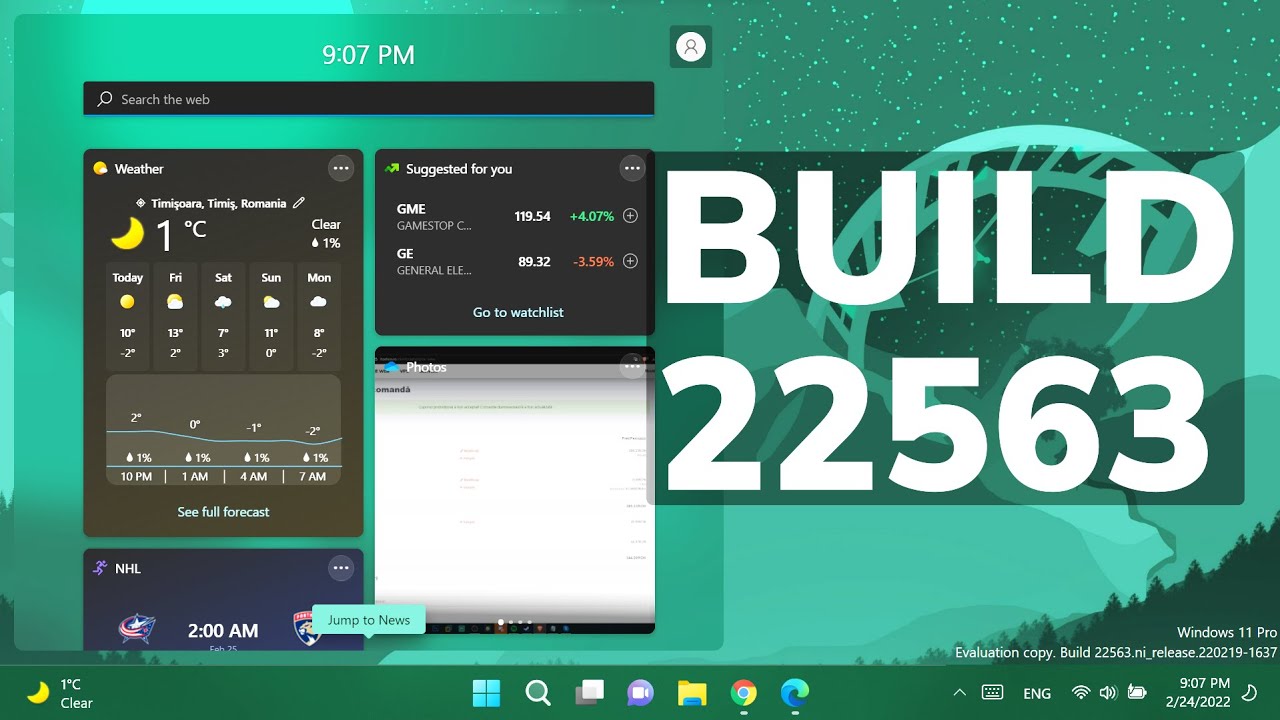Screen dimensions: 1280x720
Task: Open Photos widget more options menu
Action: [x=632, y=367]
